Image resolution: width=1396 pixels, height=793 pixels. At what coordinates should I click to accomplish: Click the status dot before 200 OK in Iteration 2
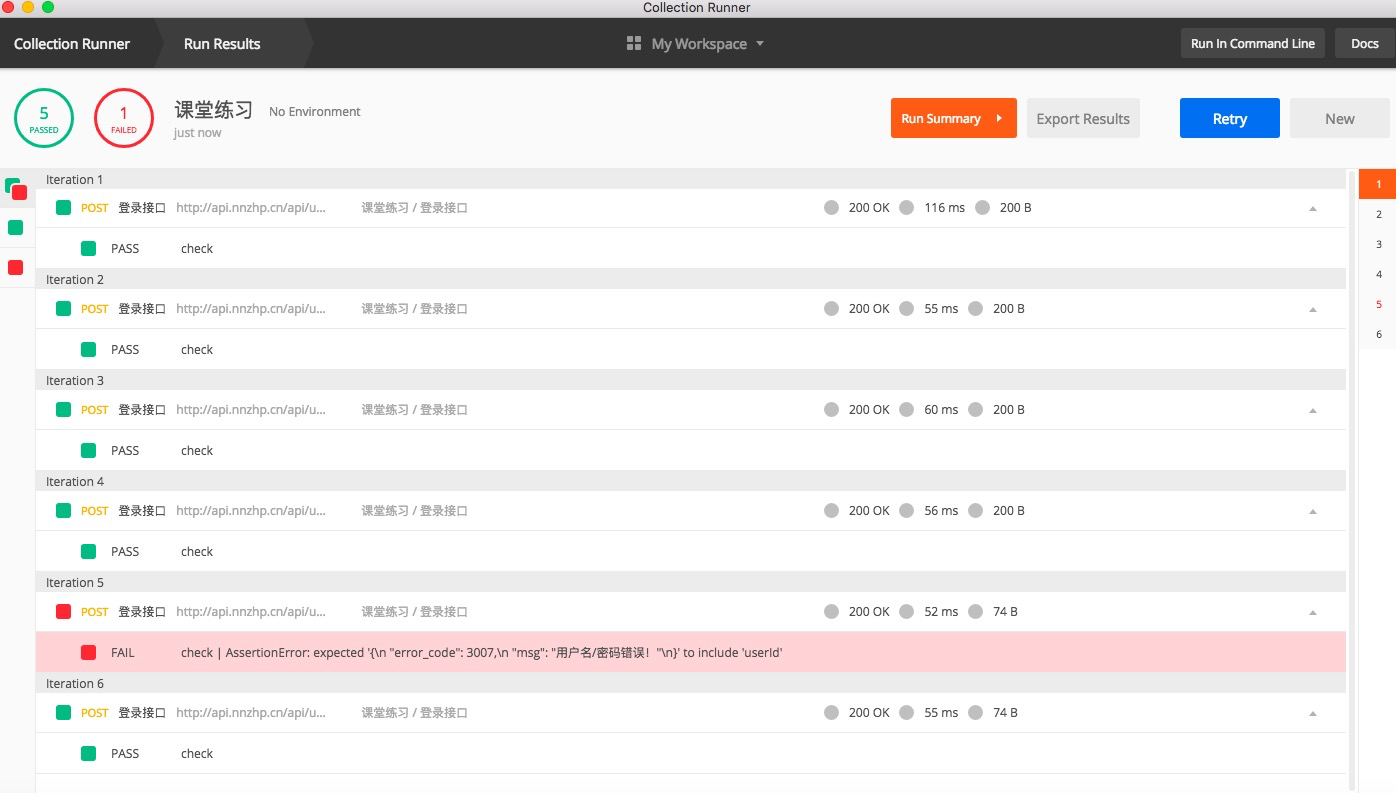tap(831, 308)
